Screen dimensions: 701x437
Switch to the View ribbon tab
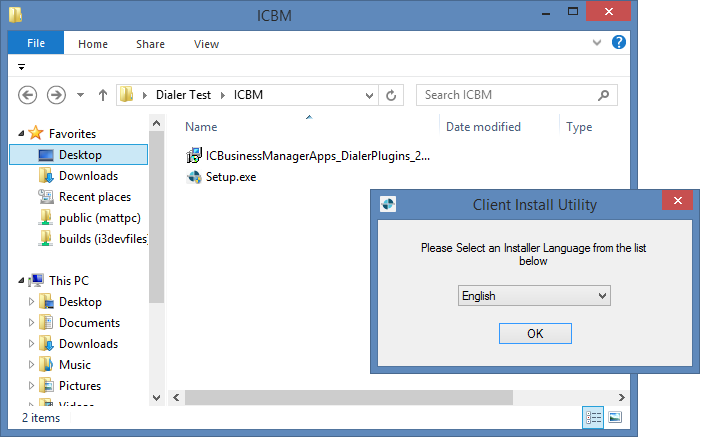point(206,44)
